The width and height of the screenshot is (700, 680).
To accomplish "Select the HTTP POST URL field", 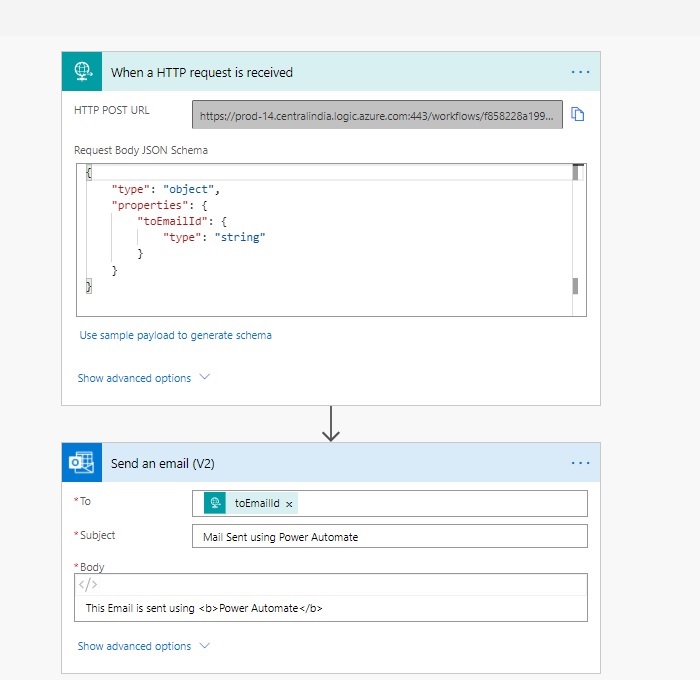I will (377, 115).
